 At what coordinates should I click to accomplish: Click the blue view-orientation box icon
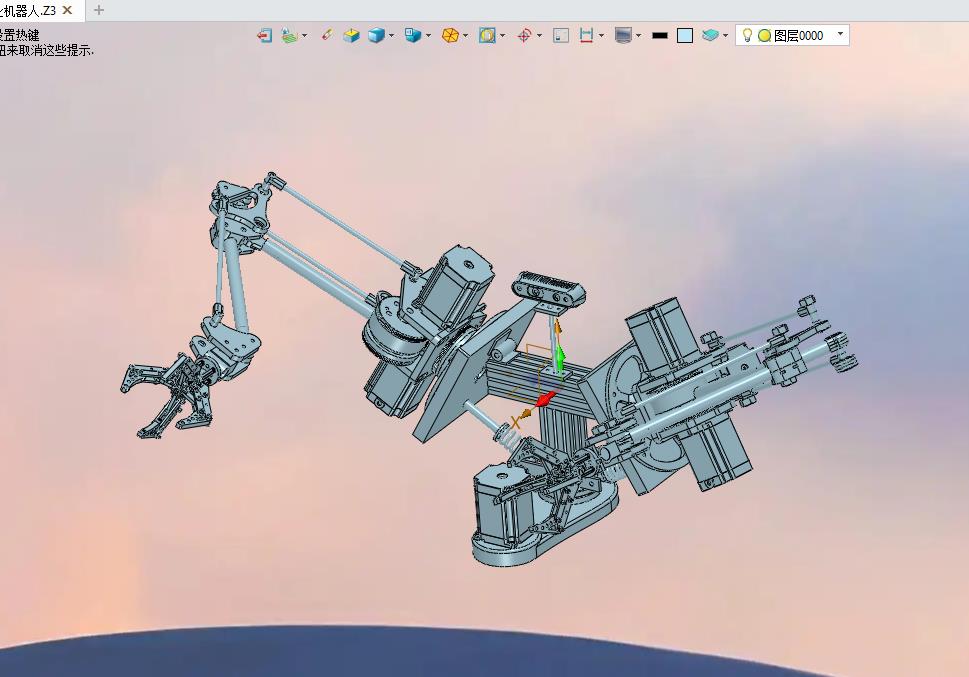tap(413, 36)
